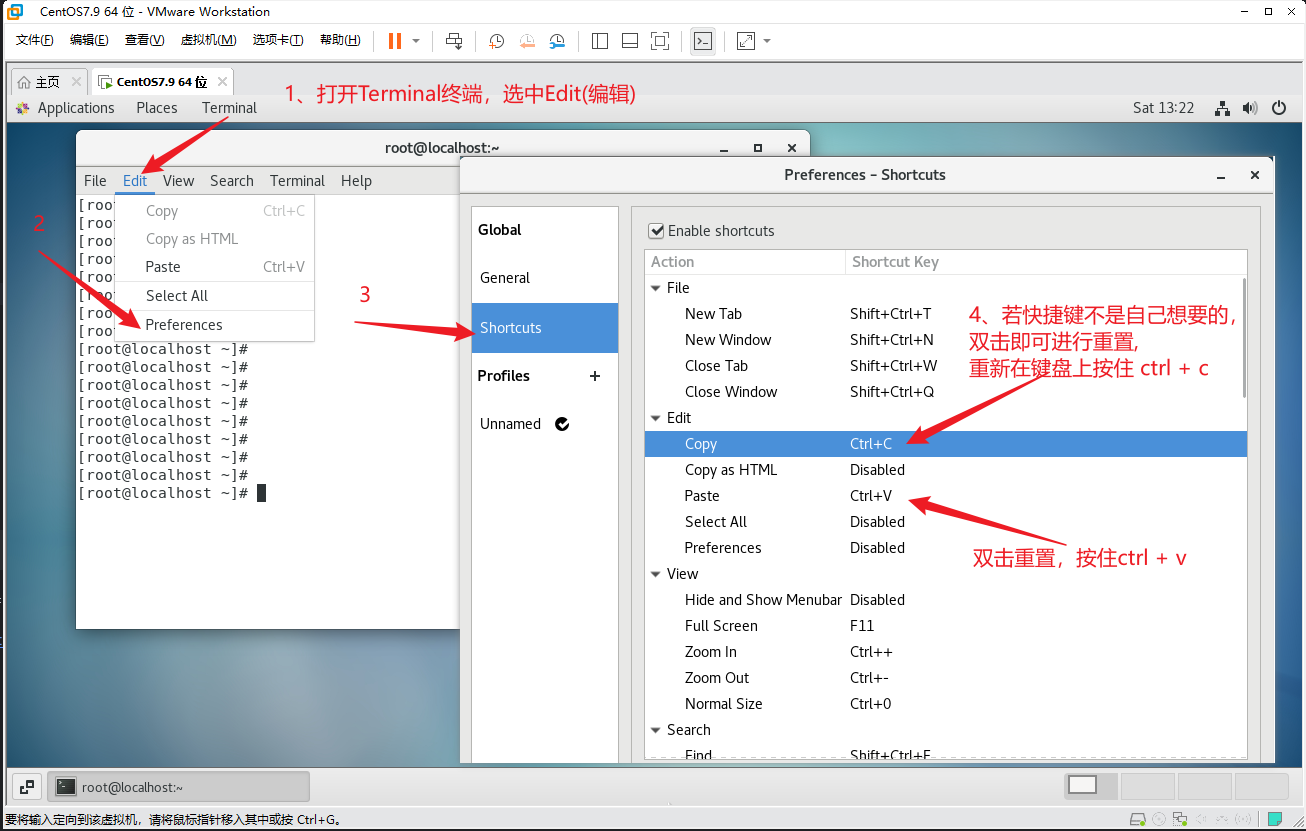
Task: Click the New Tab shortcut row
Action: [x=945, y=314]
